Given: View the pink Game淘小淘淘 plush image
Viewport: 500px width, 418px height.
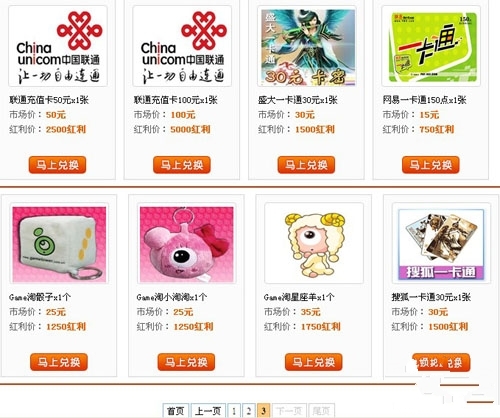Looking at the screenshot, I should coord(187,244).
